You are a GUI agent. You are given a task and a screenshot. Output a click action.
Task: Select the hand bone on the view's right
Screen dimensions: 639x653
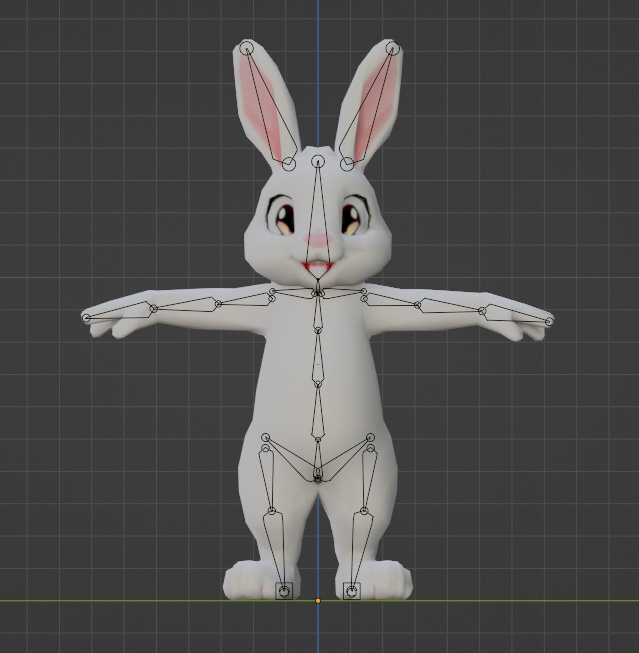point(517,314)
